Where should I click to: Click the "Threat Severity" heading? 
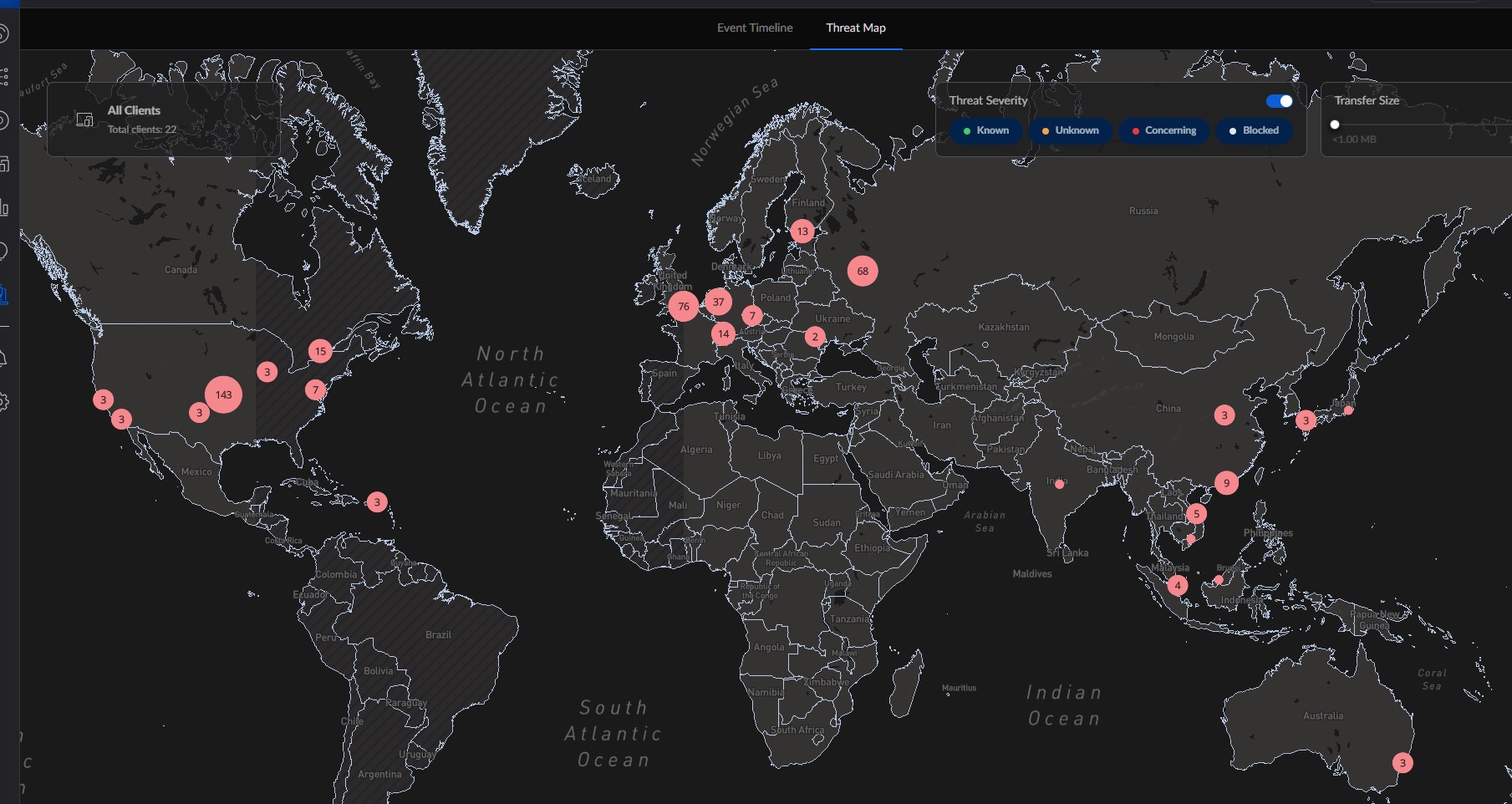pyautogui.click(x=989, y=100)
